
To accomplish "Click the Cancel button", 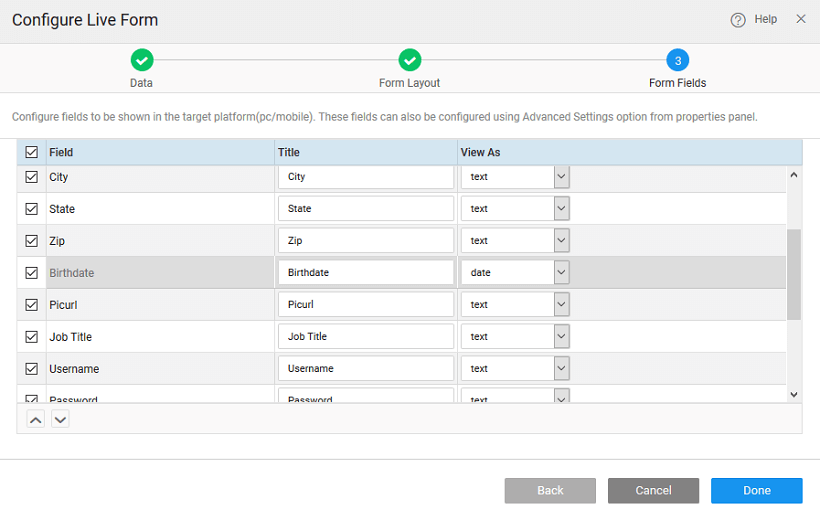I will pyautogui.click(x=653, y=490).
